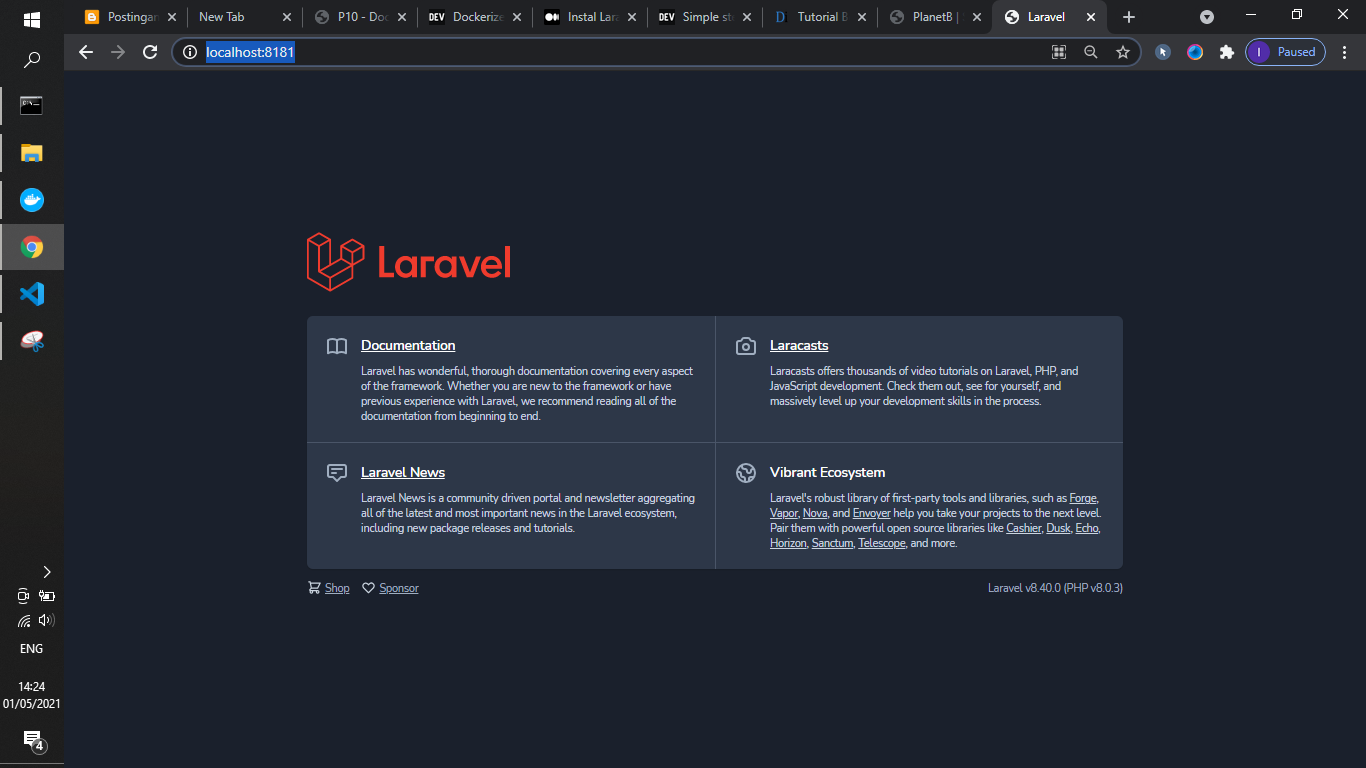Open the Paused profile menu
The width and height of the screenshot is (1366, 768).
pos(1285,52)
